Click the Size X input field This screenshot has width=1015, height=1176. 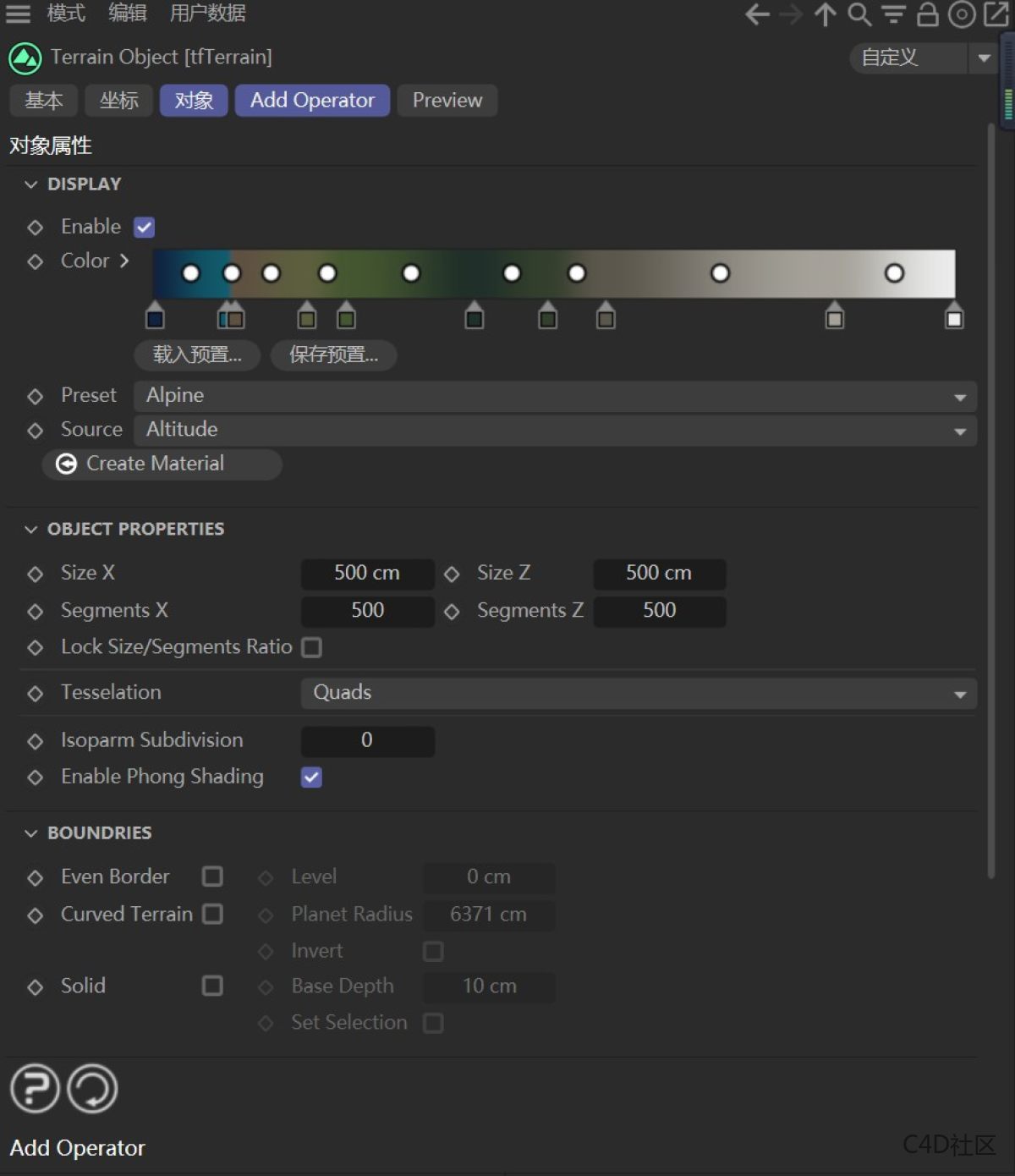(x=367, y=574)
